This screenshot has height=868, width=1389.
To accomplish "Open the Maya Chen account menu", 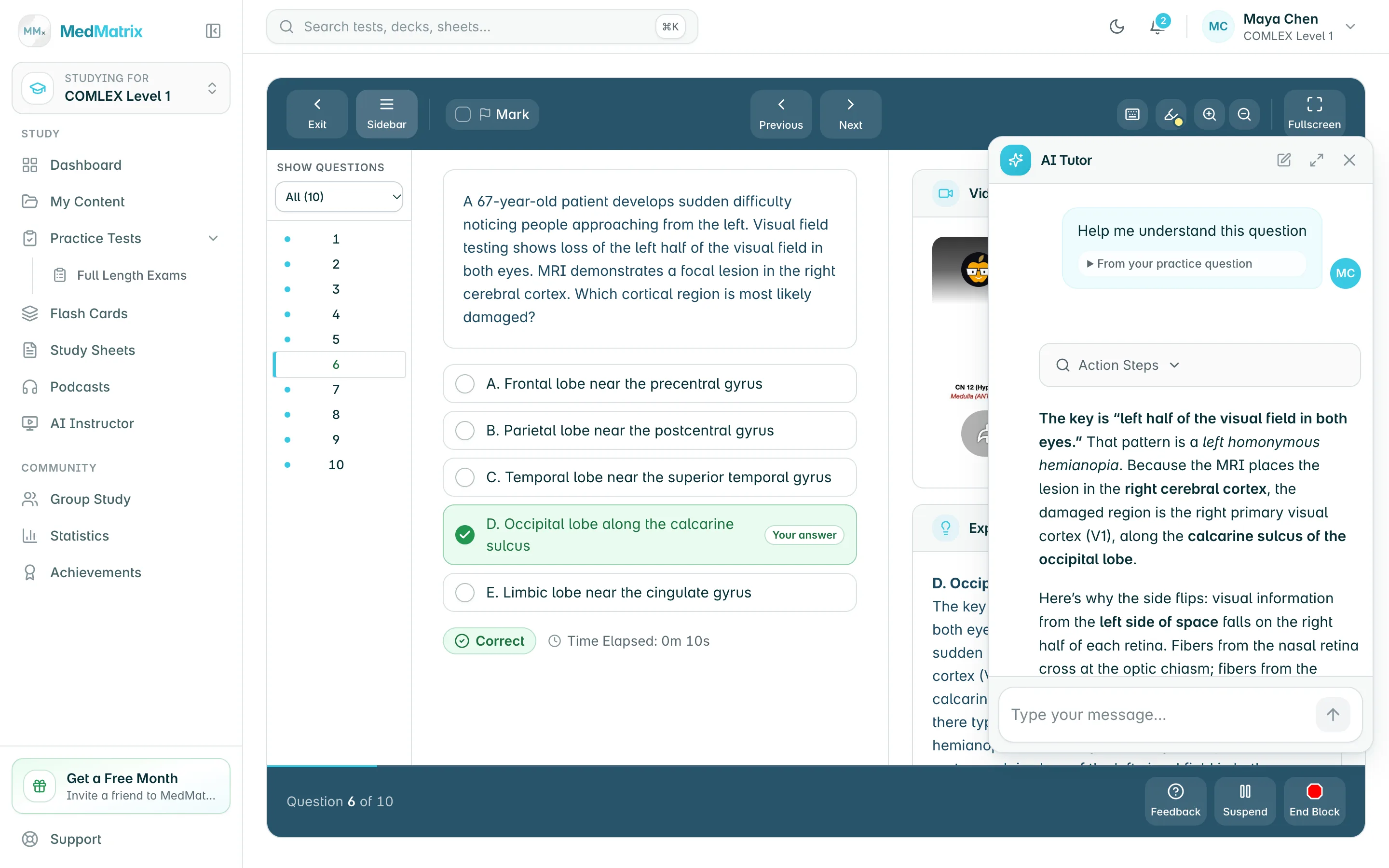I will click(x=1280, y=27).
